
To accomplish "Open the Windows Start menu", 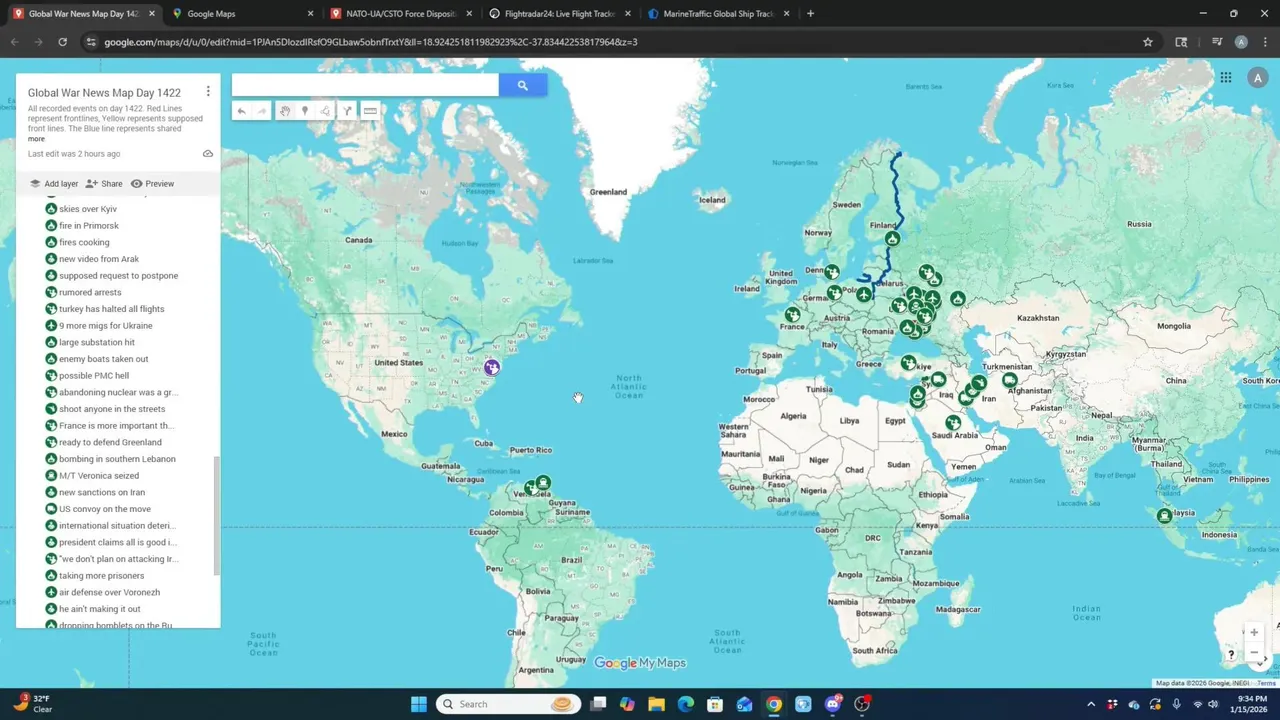I will (419, 704).
